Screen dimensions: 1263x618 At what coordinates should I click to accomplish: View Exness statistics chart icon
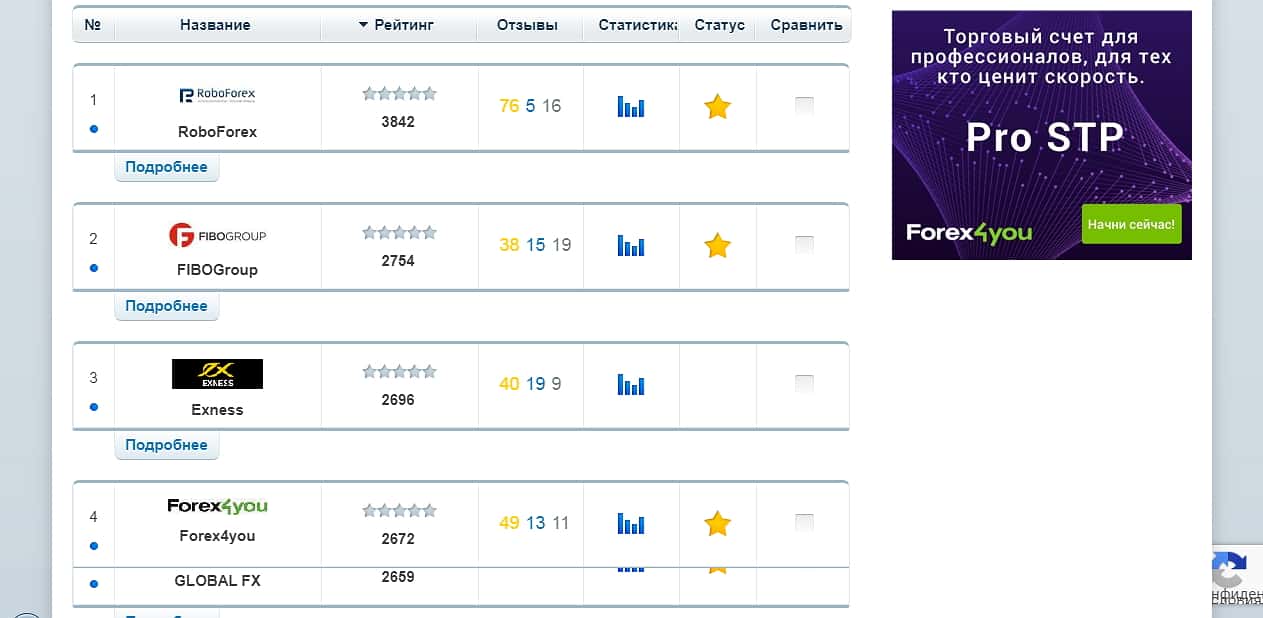click(630, 384)
